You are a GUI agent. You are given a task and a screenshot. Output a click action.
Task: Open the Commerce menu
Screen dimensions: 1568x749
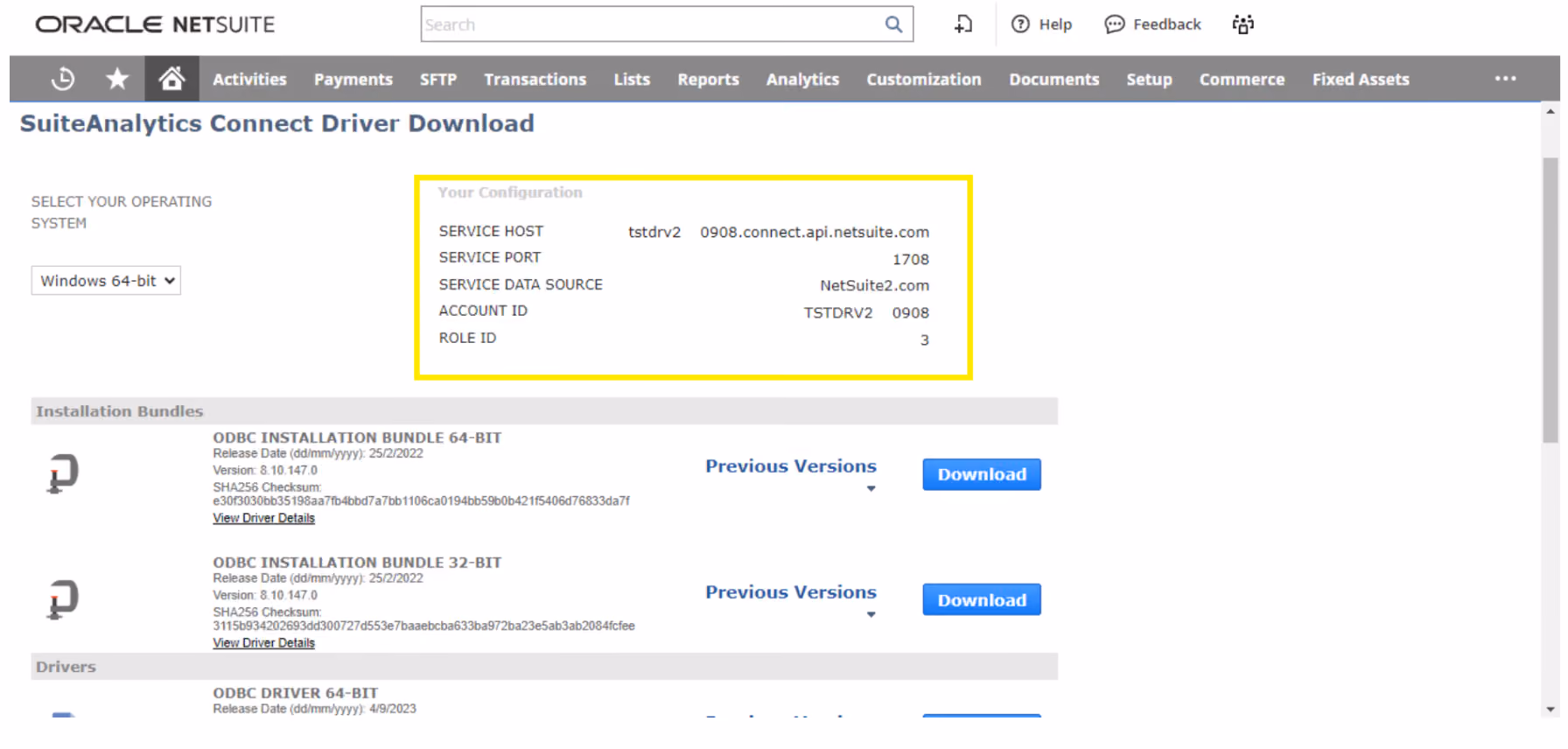coord(1242,80)
